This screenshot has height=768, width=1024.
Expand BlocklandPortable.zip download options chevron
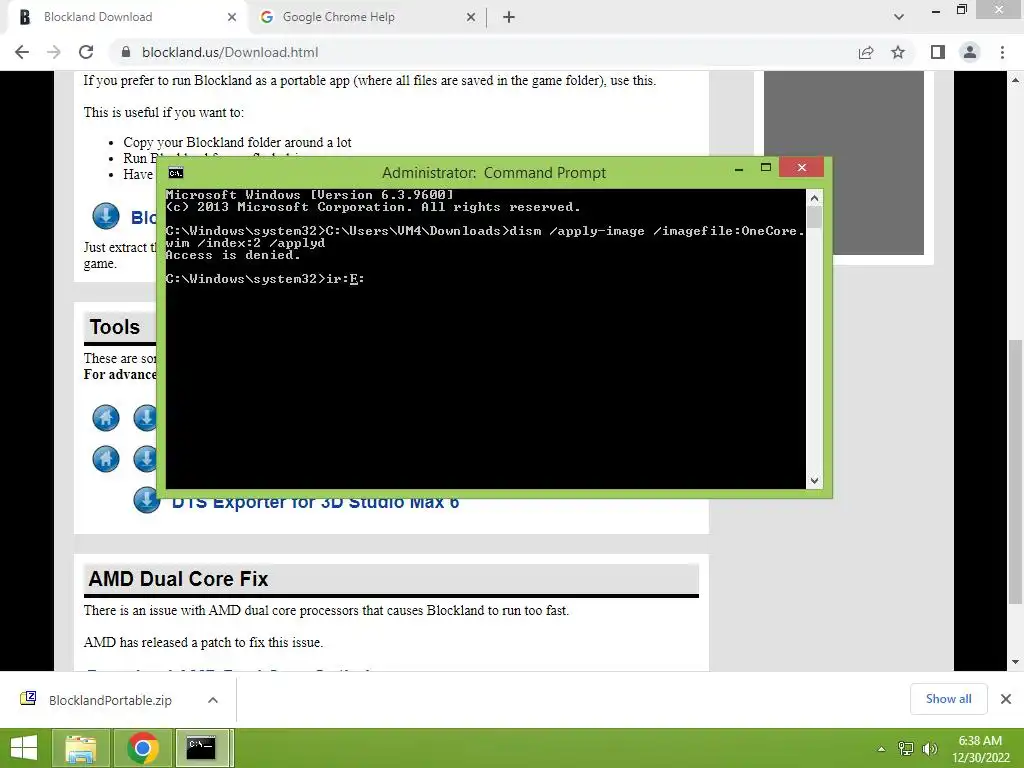tap(213, 700)
